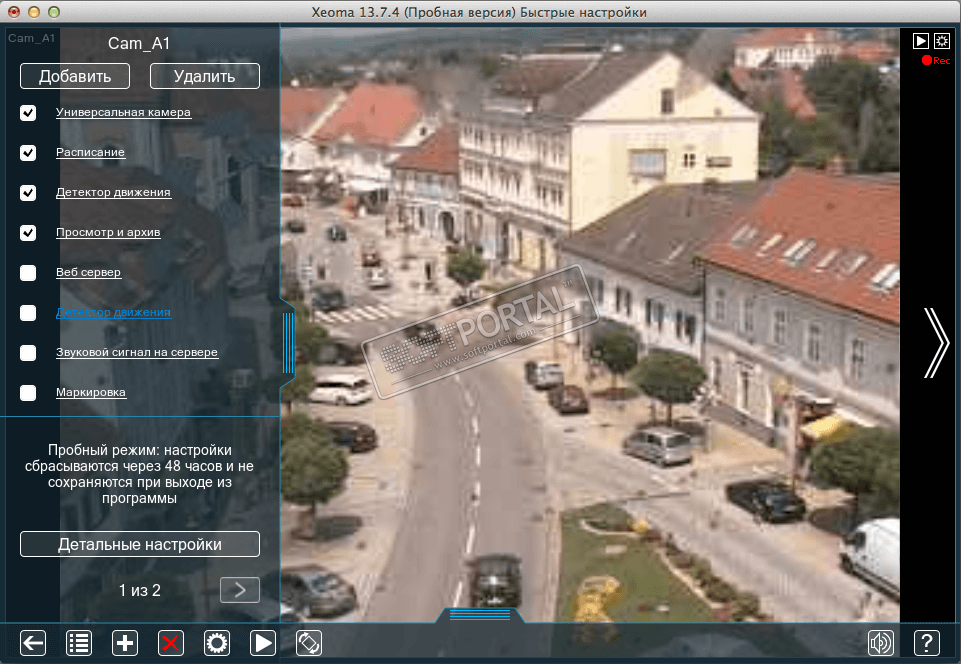Enable the Веб сервер checkbox
The height and width of the screenshot is (664, 961).
(28, 273)
